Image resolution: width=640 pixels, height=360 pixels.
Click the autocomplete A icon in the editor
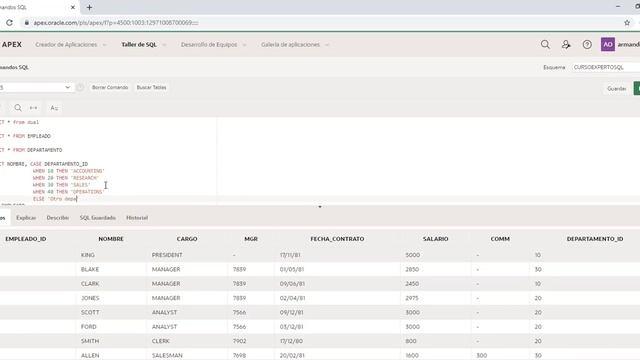[54, 108]
